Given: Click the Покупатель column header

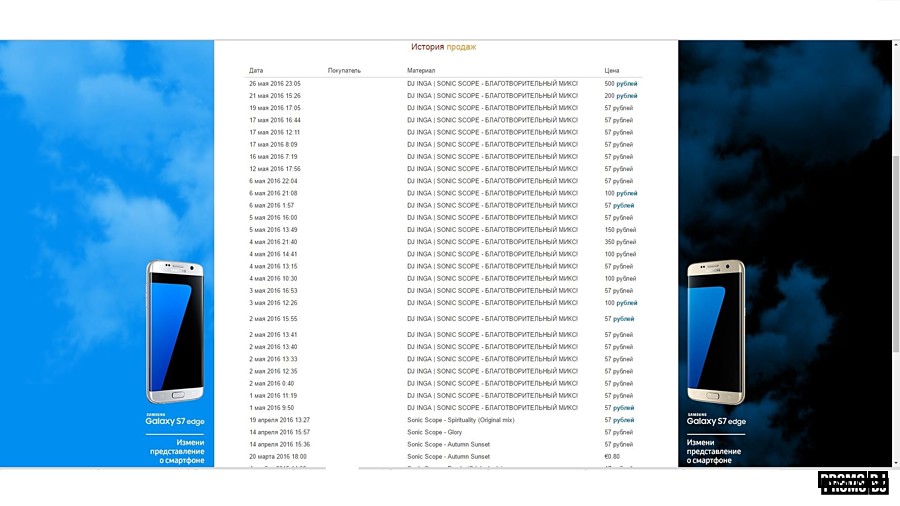Looking at the screenshot, I should pyautogui.click(x=344, y=71).
